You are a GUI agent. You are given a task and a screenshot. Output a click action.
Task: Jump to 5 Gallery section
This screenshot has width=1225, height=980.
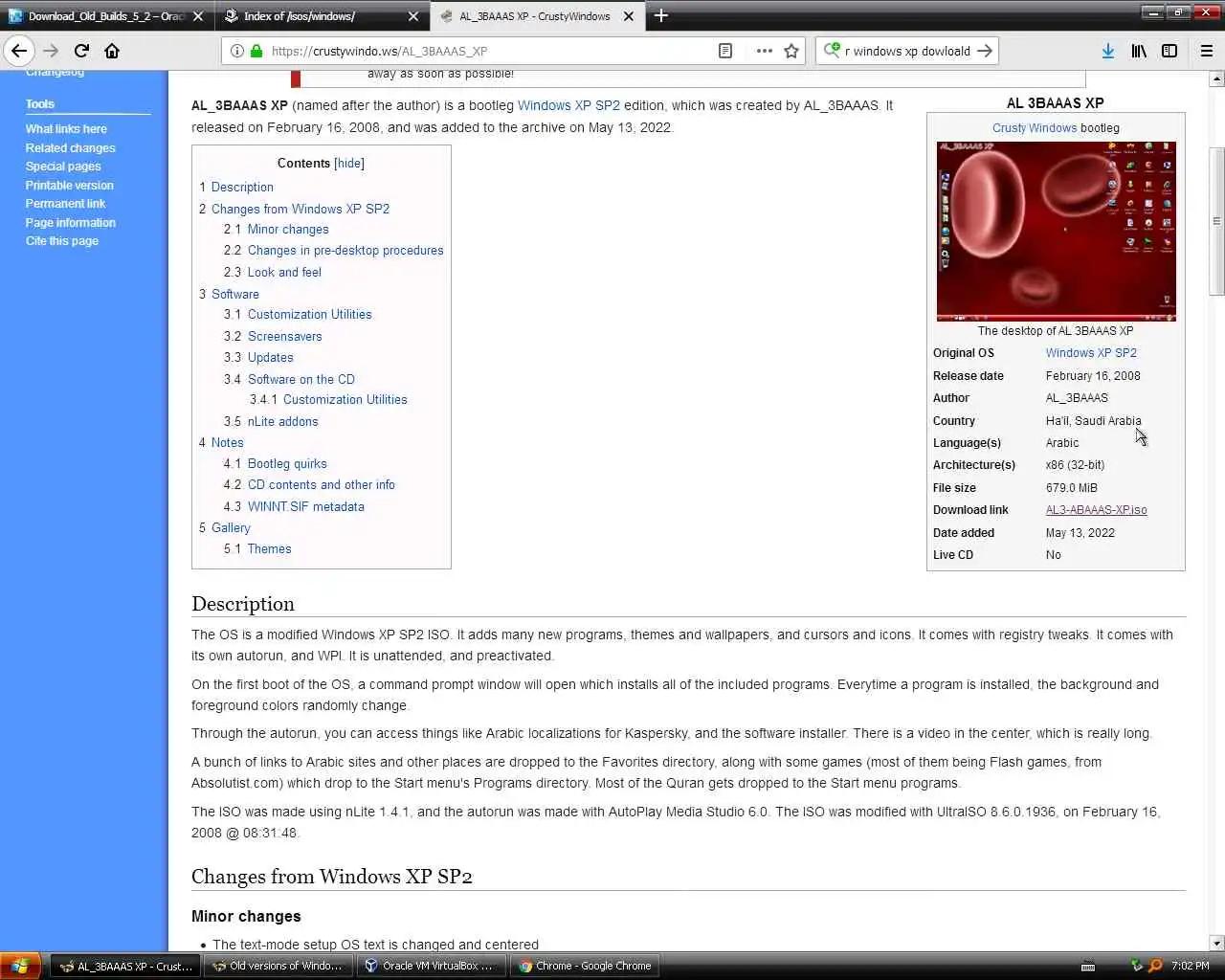point(225,528)
